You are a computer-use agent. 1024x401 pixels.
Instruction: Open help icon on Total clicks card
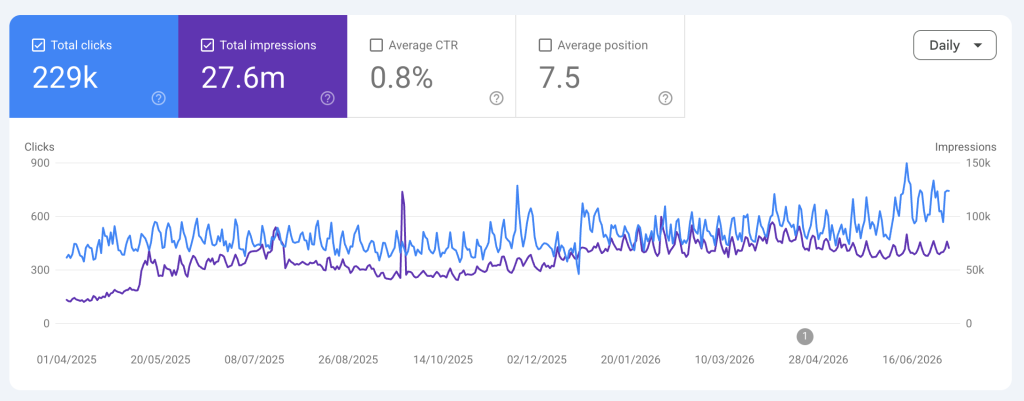pos(159,98)
